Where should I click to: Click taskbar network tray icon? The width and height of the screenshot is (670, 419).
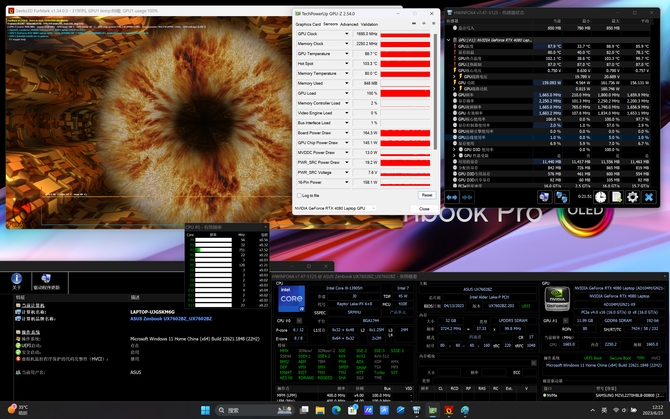click(616, 410)
